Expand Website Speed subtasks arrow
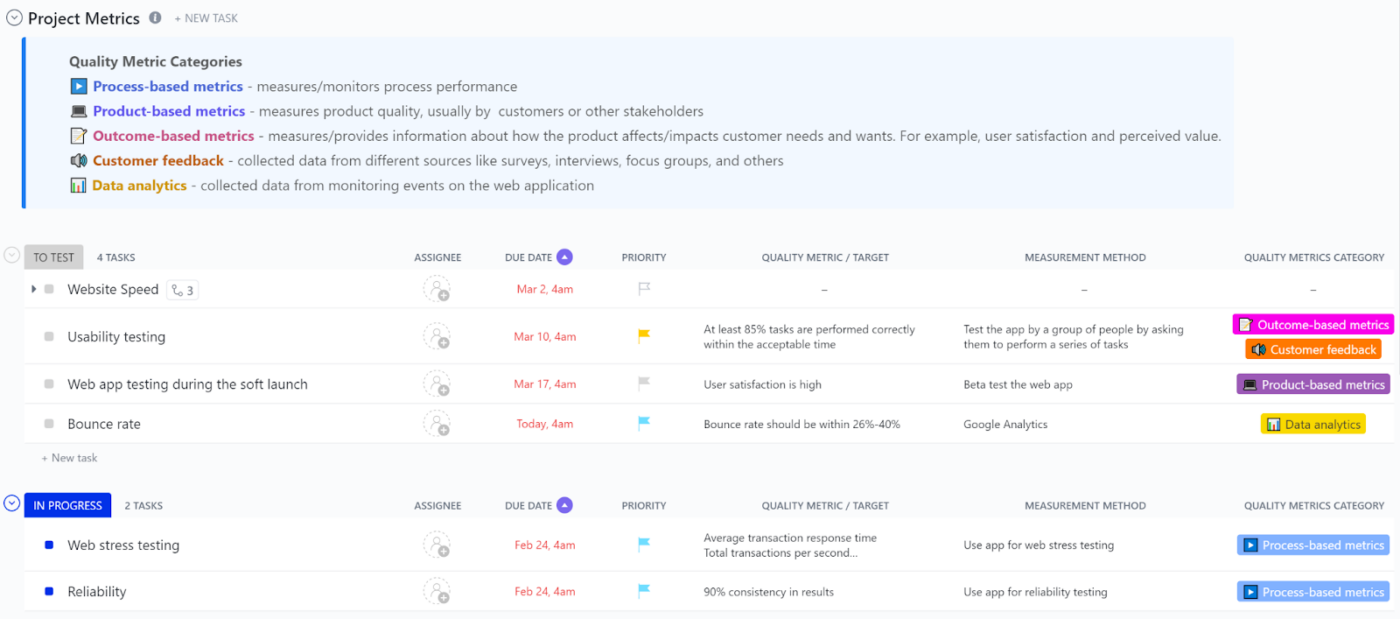The image size is (1400, 619). pyautogui.click(x=34, y=289)
